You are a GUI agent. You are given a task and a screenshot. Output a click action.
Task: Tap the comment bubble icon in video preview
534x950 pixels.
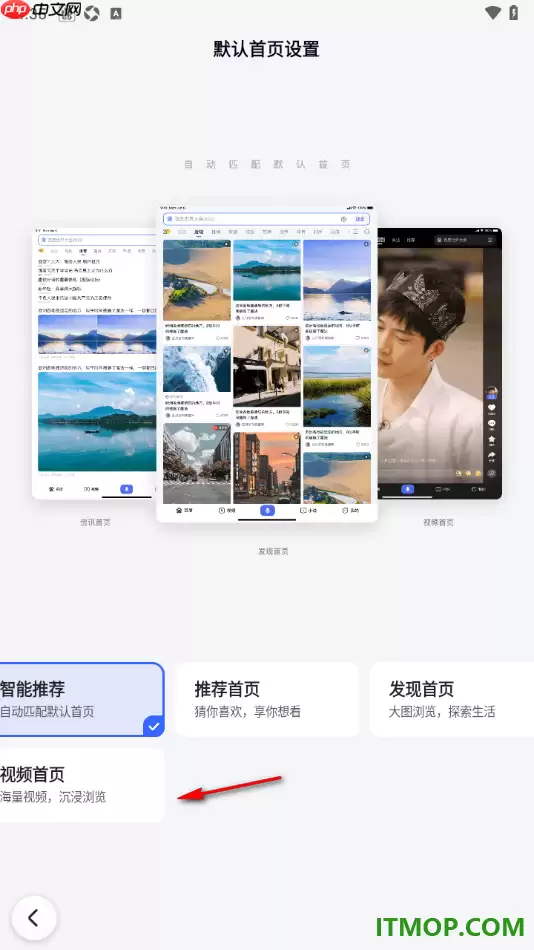(x=492, y=424)
